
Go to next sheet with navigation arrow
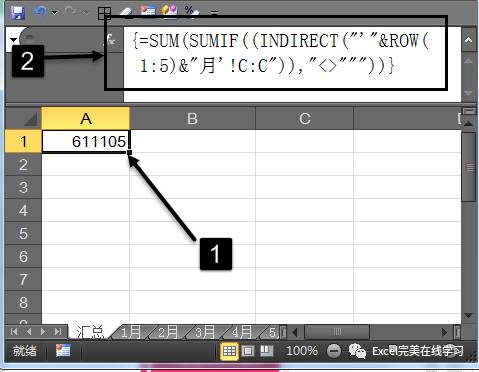point(43,332)
